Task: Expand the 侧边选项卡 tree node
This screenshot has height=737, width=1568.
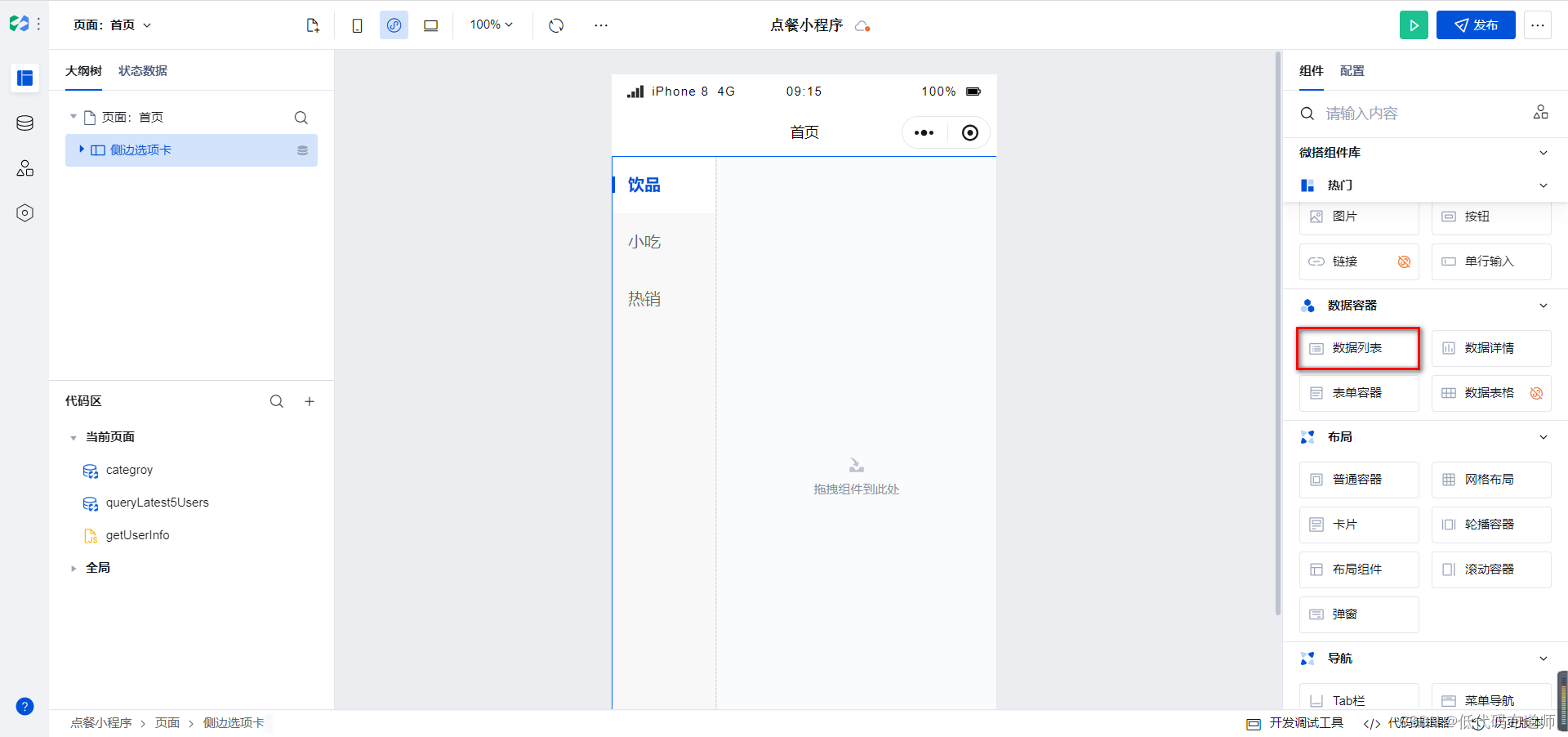Action: (x=82, y=150)
